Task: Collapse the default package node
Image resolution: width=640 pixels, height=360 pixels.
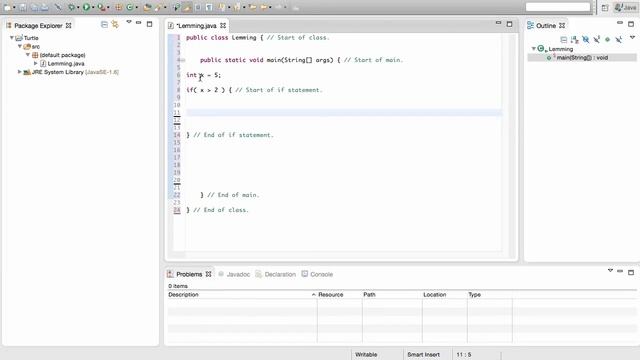Action: (x=28, y=55)
